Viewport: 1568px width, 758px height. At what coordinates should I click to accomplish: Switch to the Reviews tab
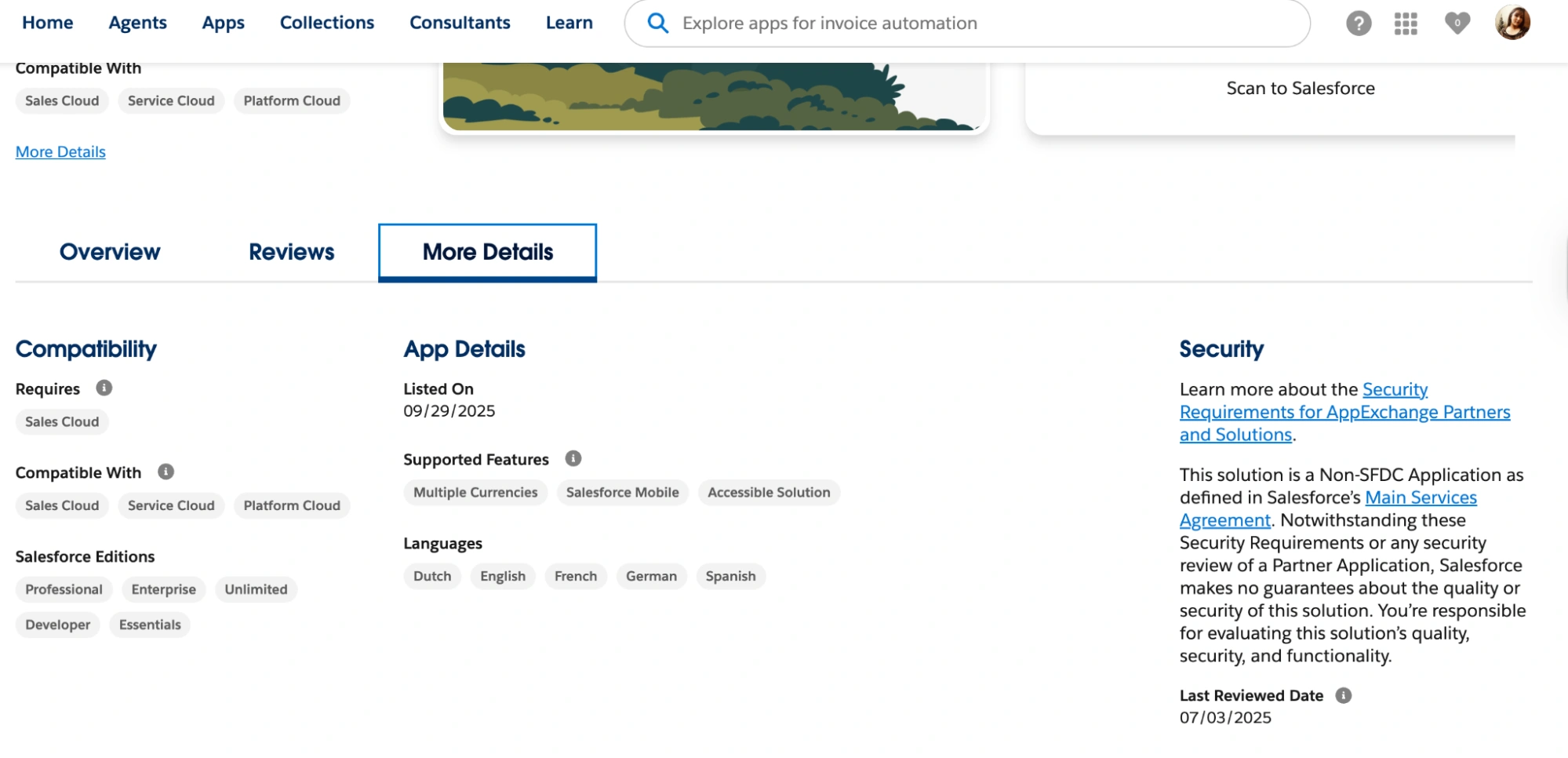click(292, 252)
